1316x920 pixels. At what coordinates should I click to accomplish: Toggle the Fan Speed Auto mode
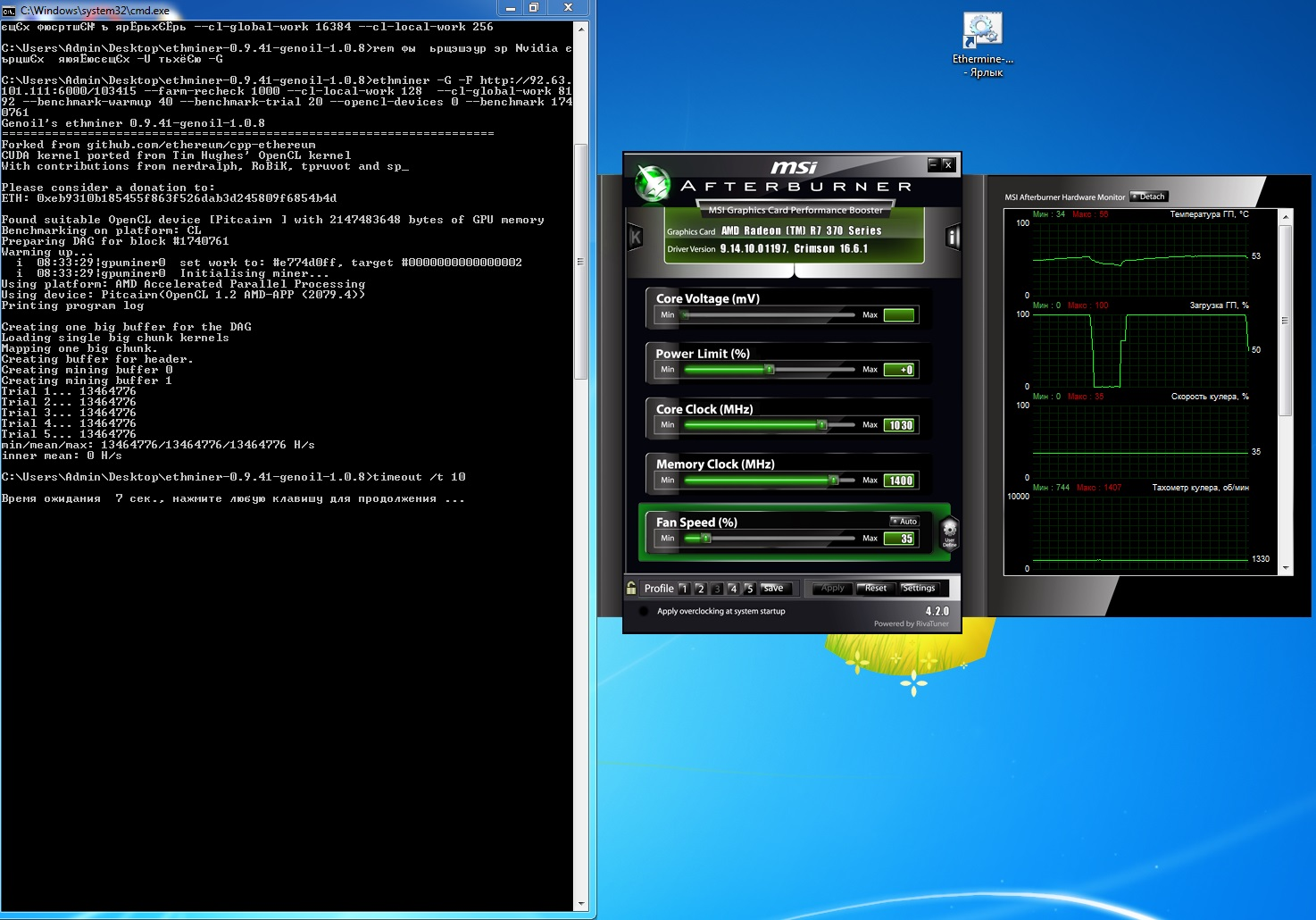click(x=904, y=521)
